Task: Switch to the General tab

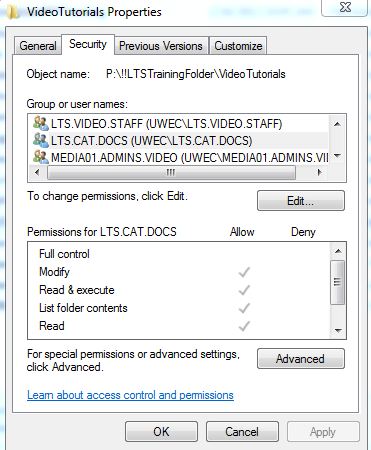Action: [x=38, y=46]
